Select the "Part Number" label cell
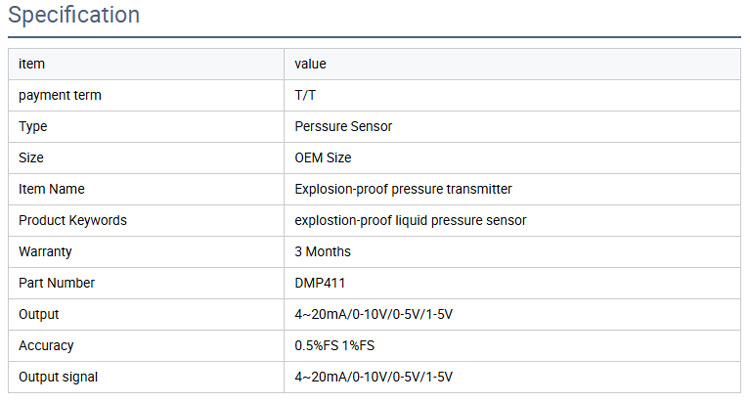Screen dimensions: 750x403 tap(56, 283)
